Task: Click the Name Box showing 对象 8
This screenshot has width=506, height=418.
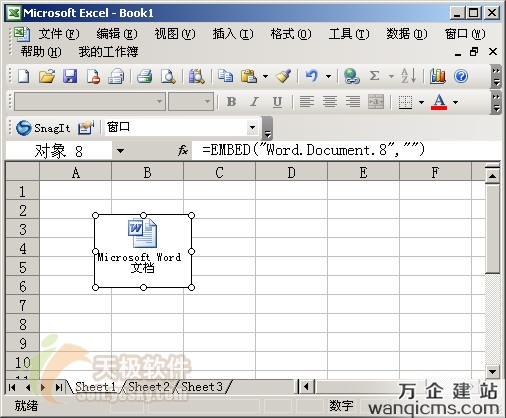Action: coord(59,151)
